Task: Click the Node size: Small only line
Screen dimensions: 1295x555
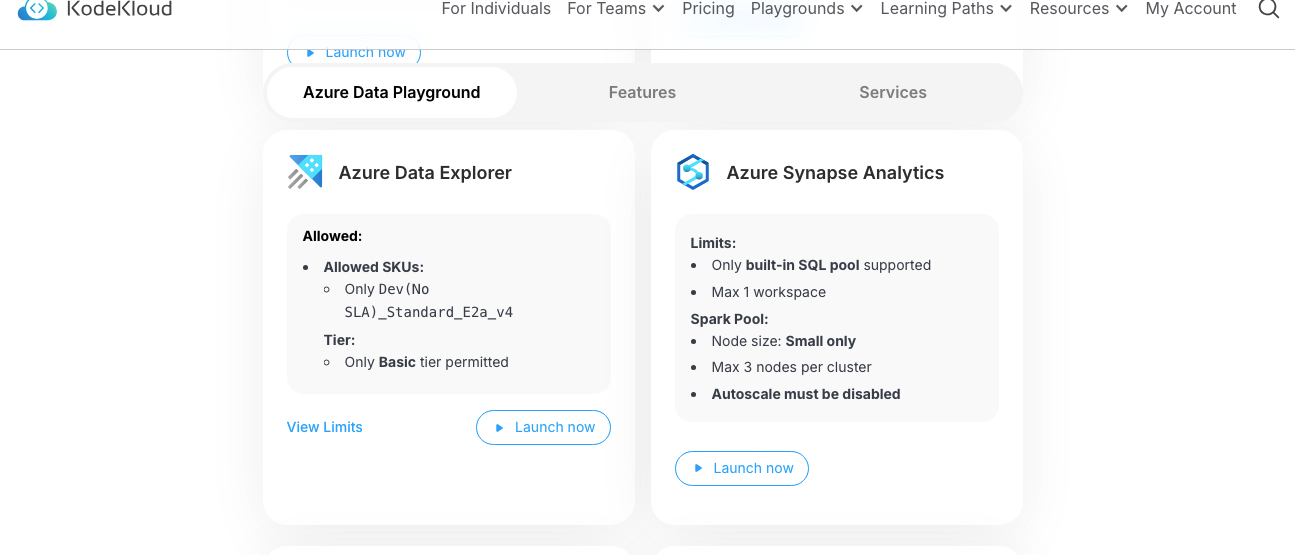Action: (784, 341)
